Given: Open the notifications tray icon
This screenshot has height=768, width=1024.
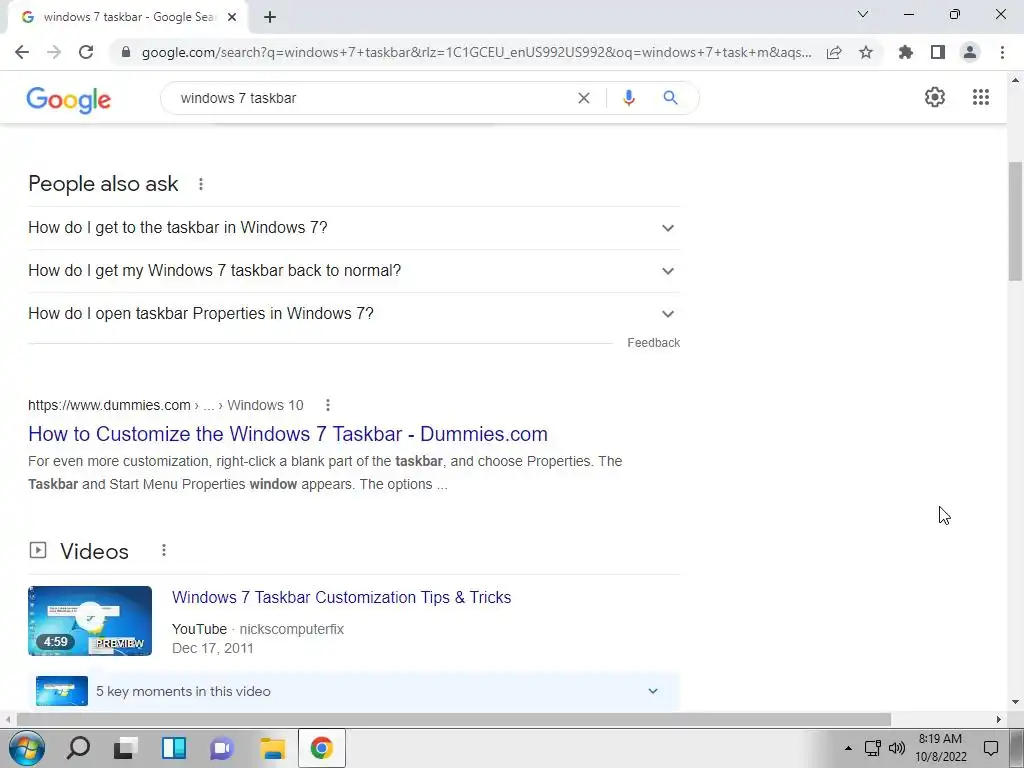Looking at the screenshot, I should [x=991, y=748].
